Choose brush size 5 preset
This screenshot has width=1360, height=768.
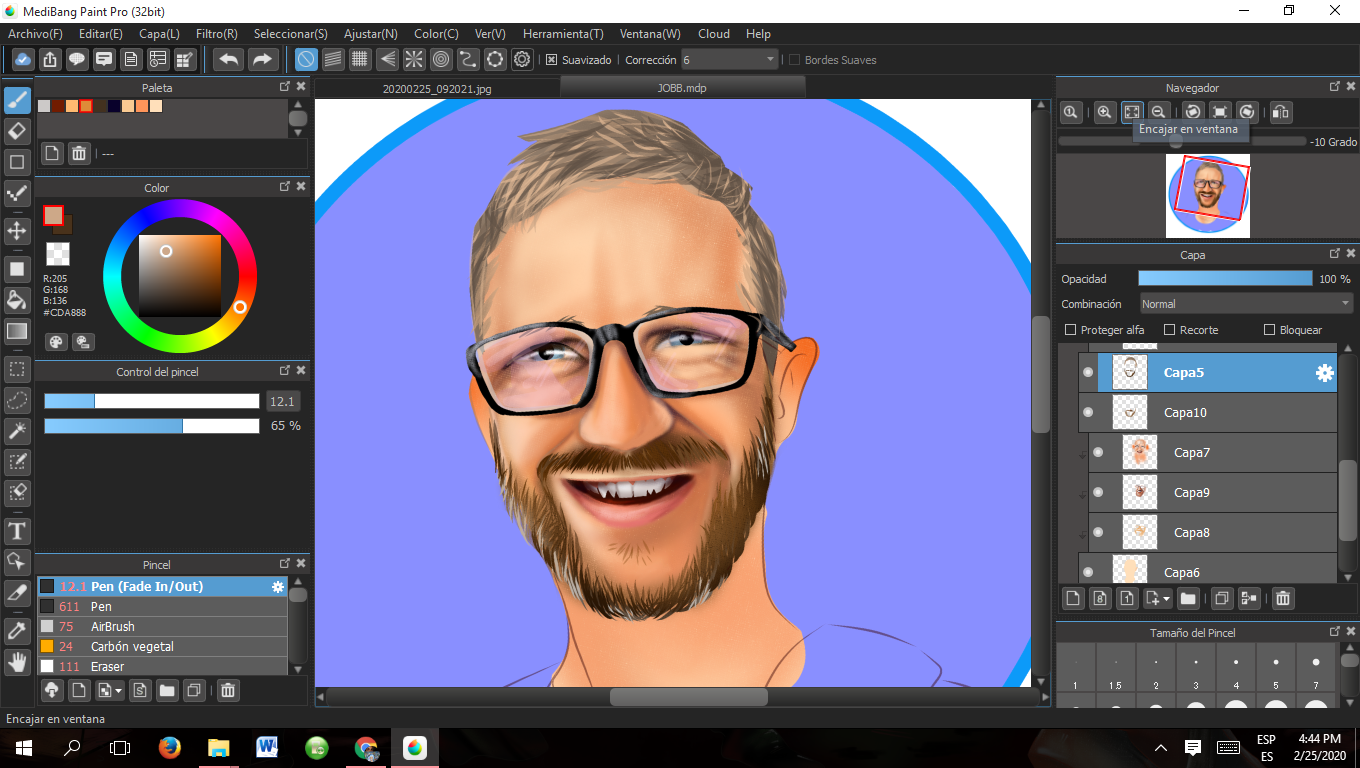tap(1276, 666)
